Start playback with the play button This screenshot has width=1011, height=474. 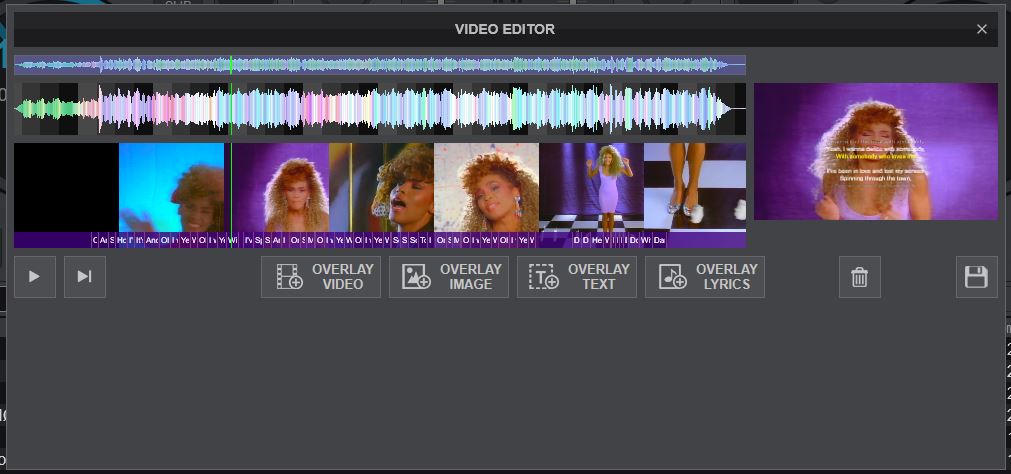(x=35, y=277)
